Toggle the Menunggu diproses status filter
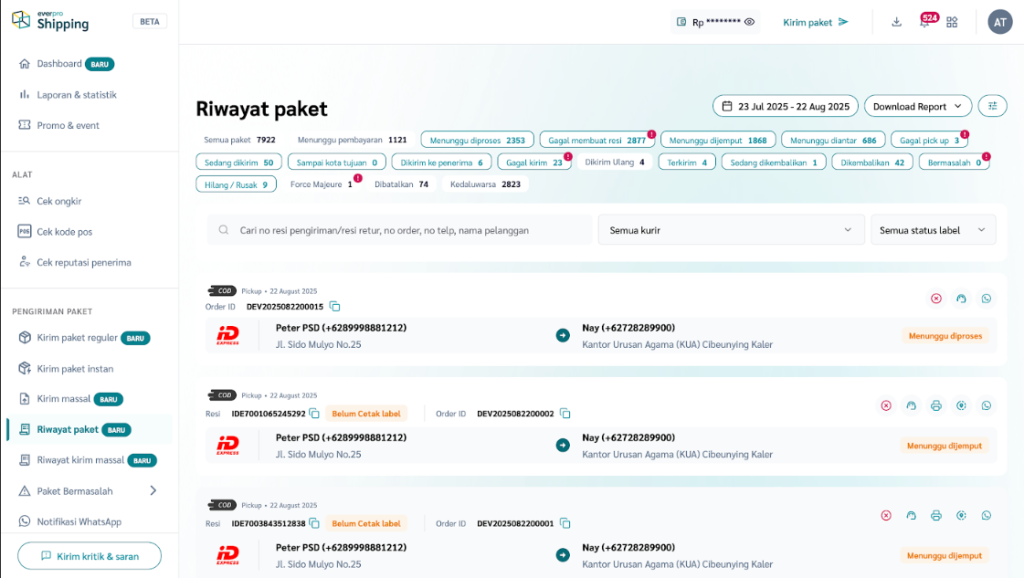 [x=476, y=140]
